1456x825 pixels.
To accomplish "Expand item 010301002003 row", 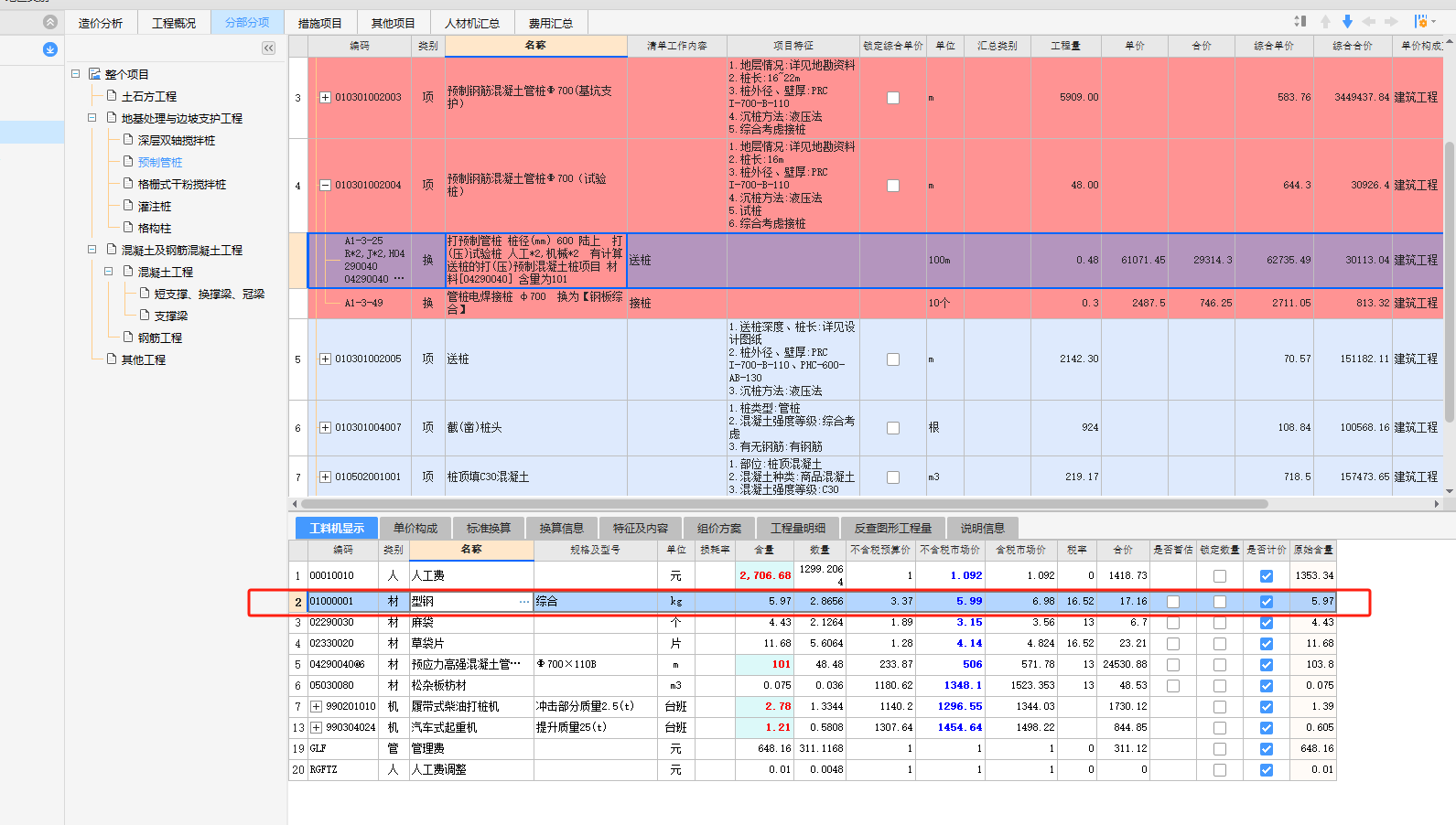I will [x=325, y=97].
